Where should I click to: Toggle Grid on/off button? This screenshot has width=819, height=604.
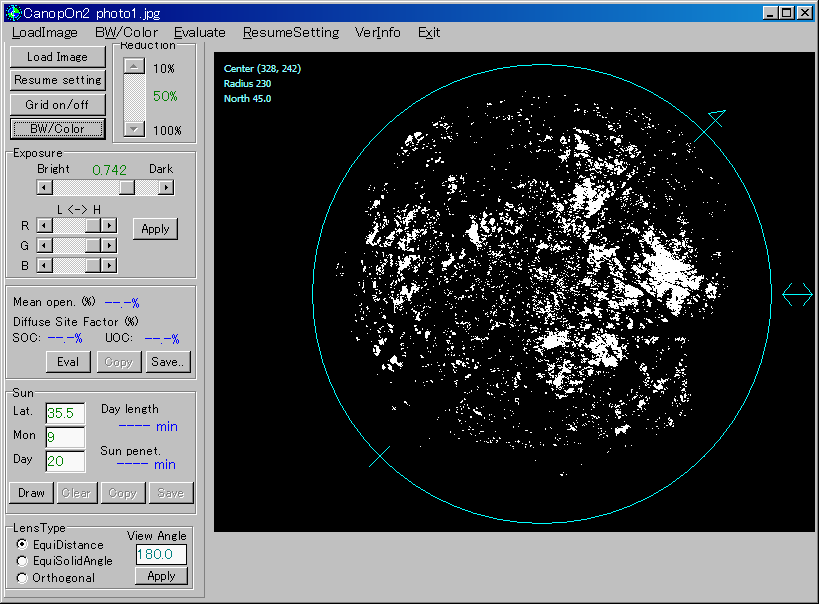tap(57, 104)
